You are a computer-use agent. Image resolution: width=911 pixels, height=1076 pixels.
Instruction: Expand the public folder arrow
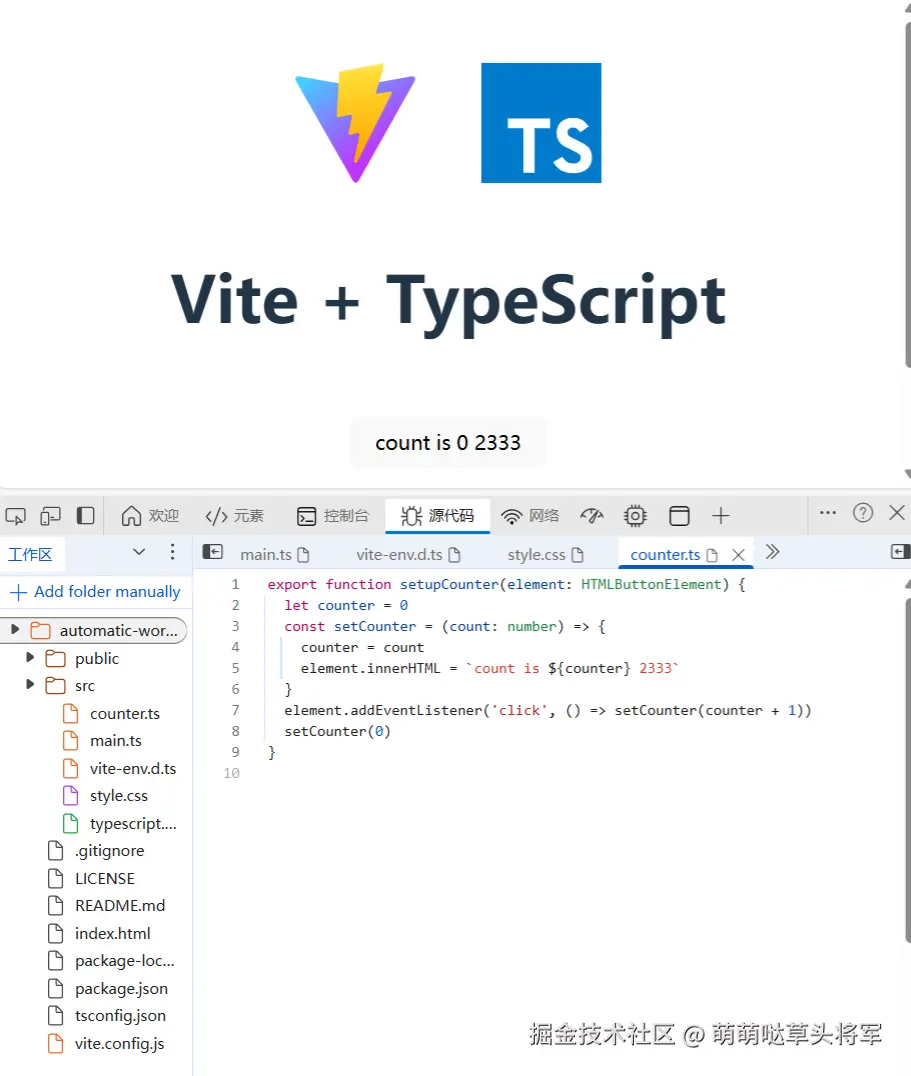point(29,657)
